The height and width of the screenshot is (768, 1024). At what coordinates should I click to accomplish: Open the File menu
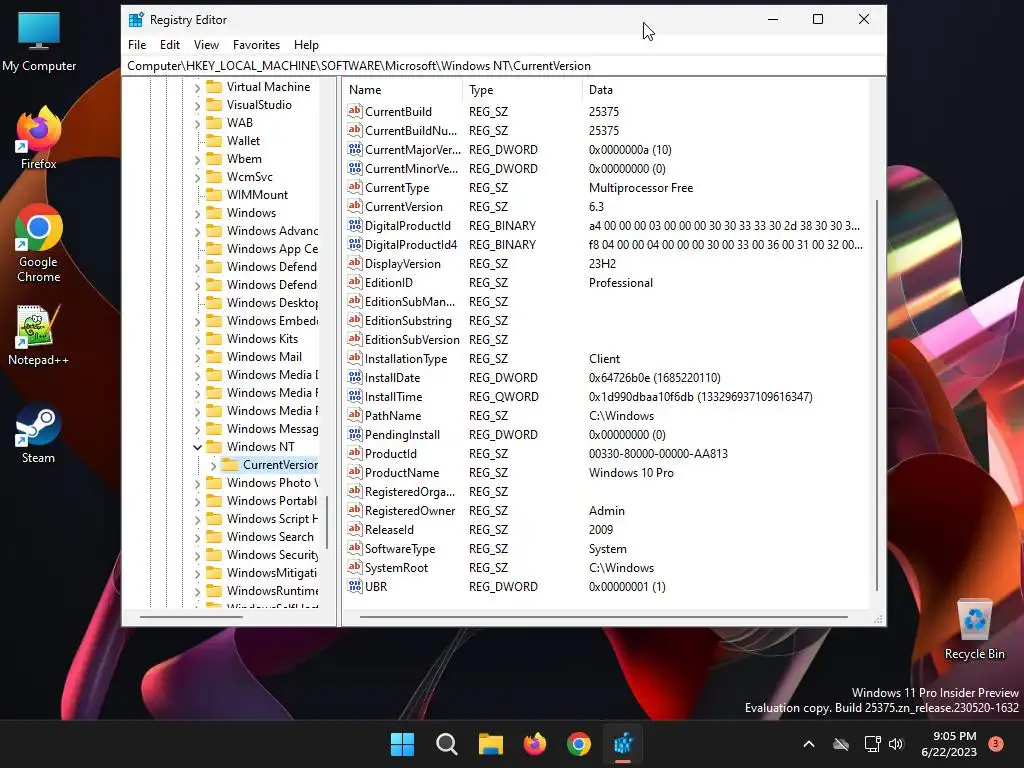(x=137, y=45)
